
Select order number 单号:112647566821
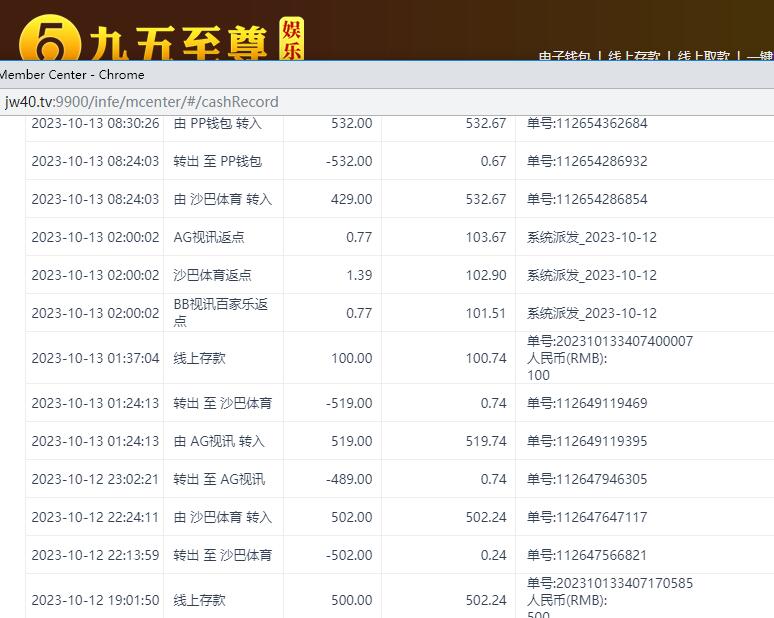pos(587,555)
